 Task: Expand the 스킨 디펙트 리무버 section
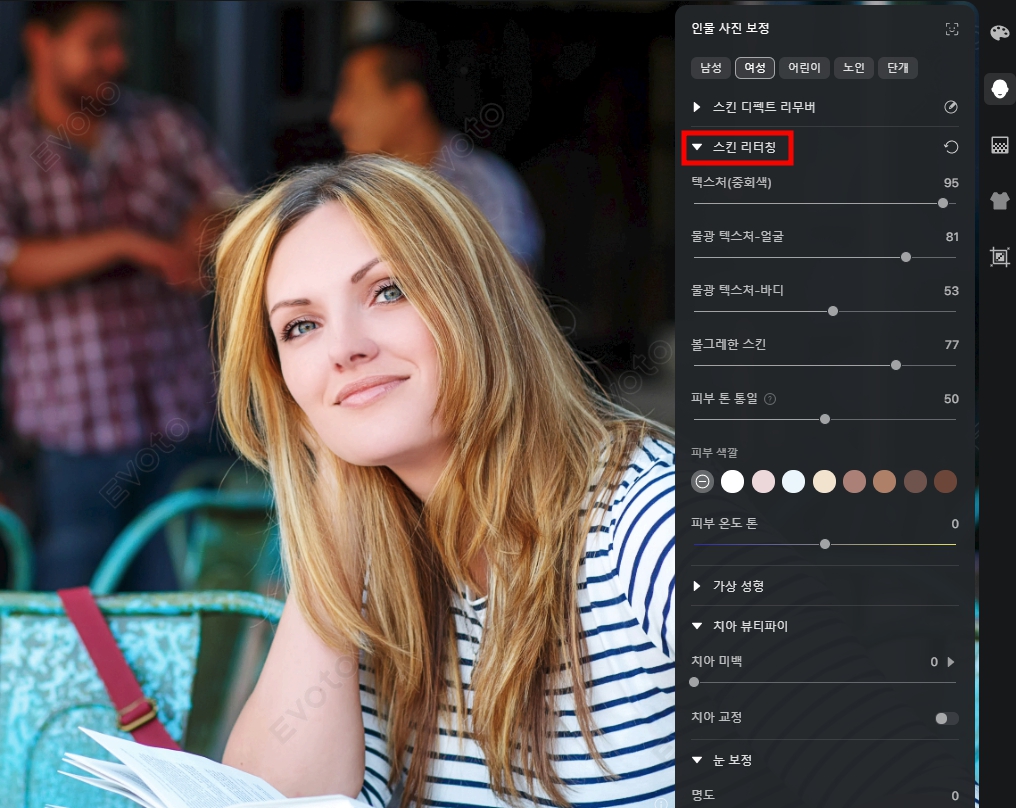697,107
